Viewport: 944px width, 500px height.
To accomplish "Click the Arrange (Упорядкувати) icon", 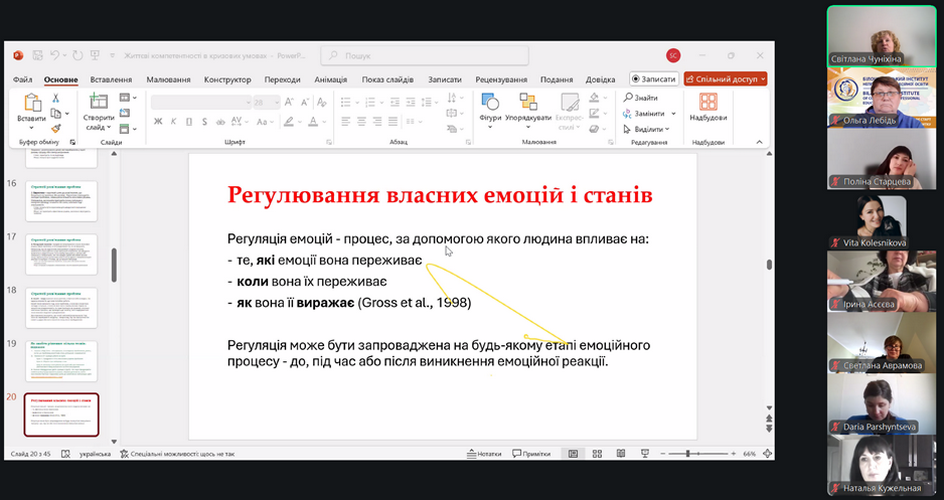I will (528, 103).
